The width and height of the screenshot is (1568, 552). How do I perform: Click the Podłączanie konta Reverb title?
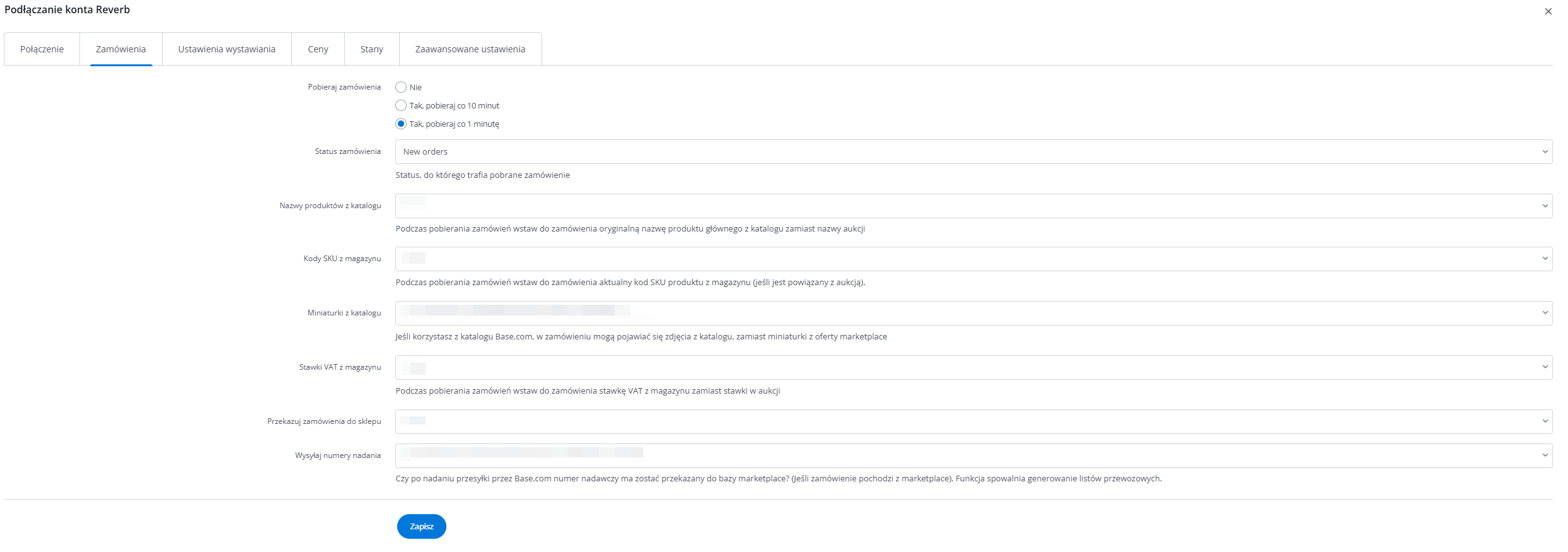point(67,10)
